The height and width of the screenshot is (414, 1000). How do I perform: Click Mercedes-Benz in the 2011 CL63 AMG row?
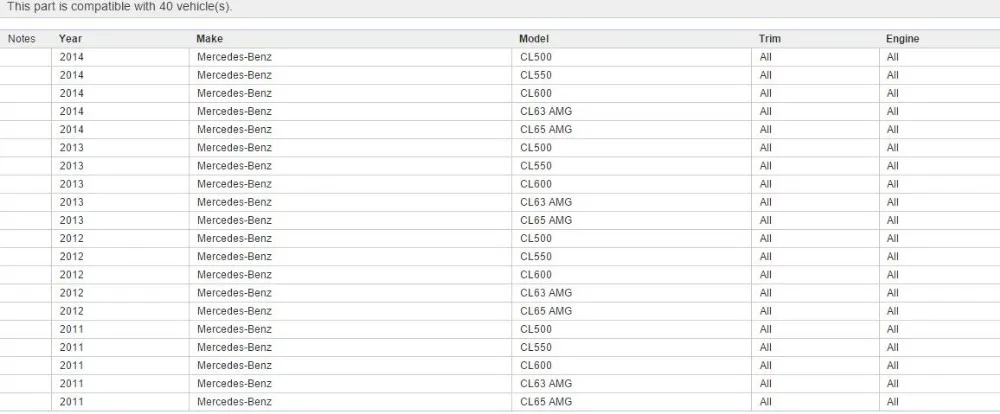[x=234, y=384]
